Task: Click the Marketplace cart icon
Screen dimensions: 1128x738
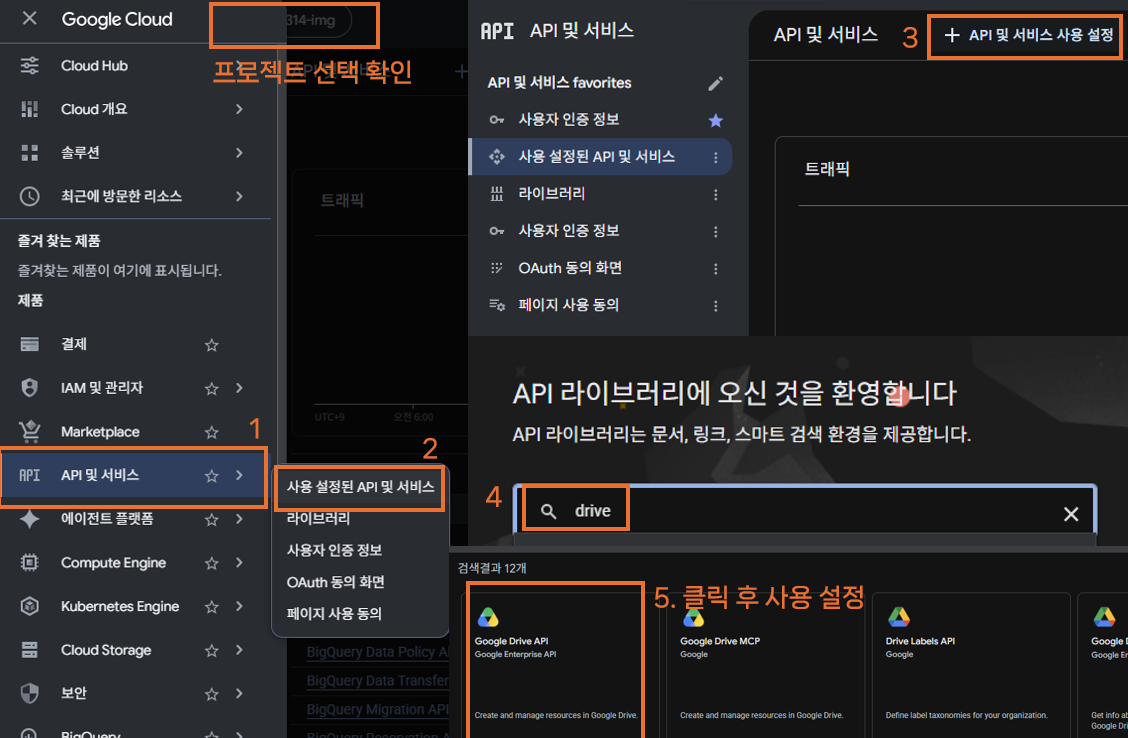Action: (x=29, y=432)
